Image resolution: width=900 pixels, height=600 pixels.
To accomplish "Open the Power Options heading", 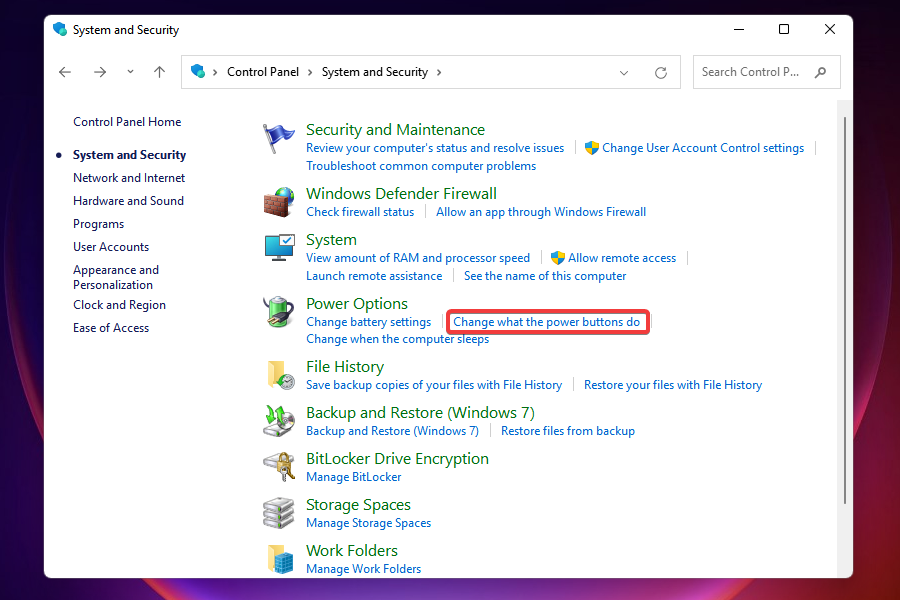I will tap(357, 304).
